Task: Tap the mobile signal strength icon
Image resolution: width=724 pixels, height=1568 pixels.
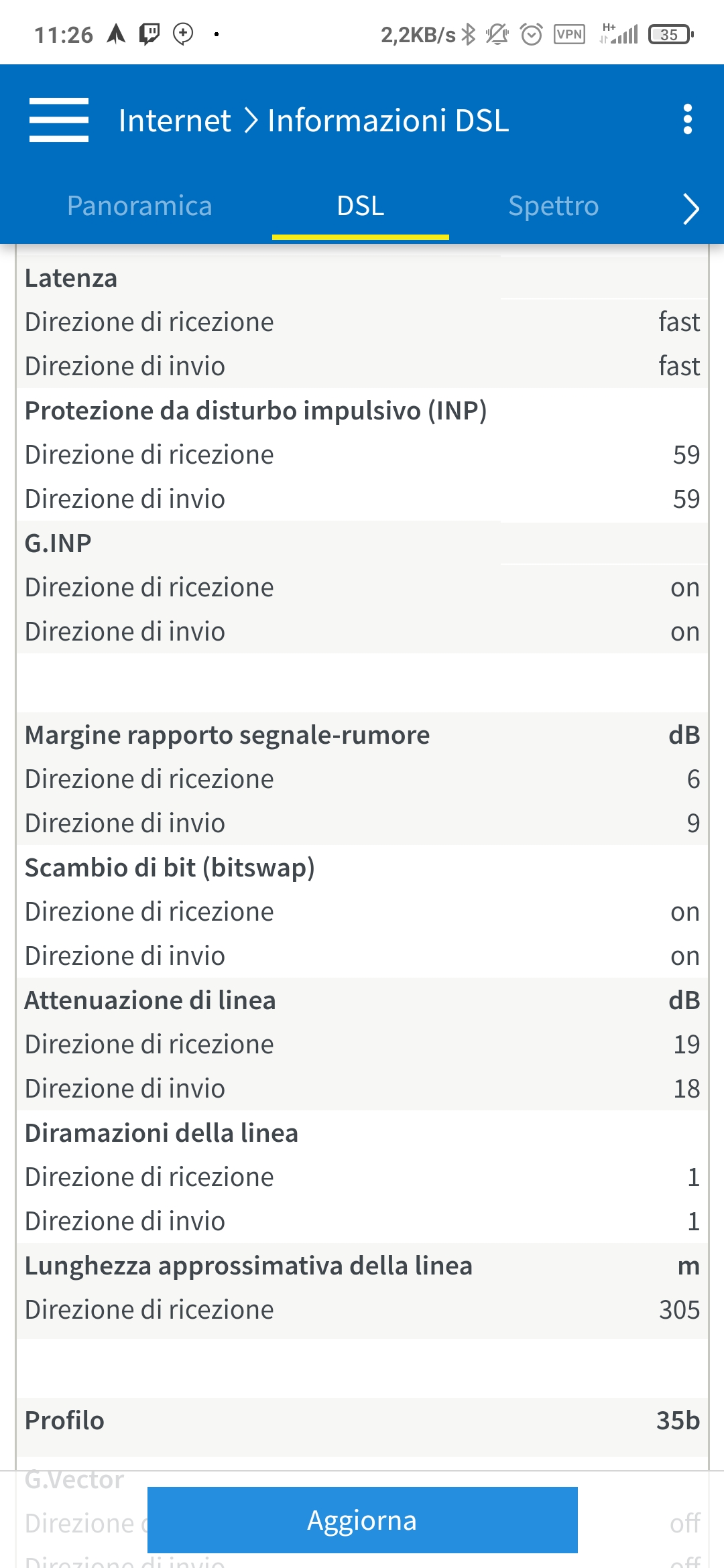Action: pos(619,34)
